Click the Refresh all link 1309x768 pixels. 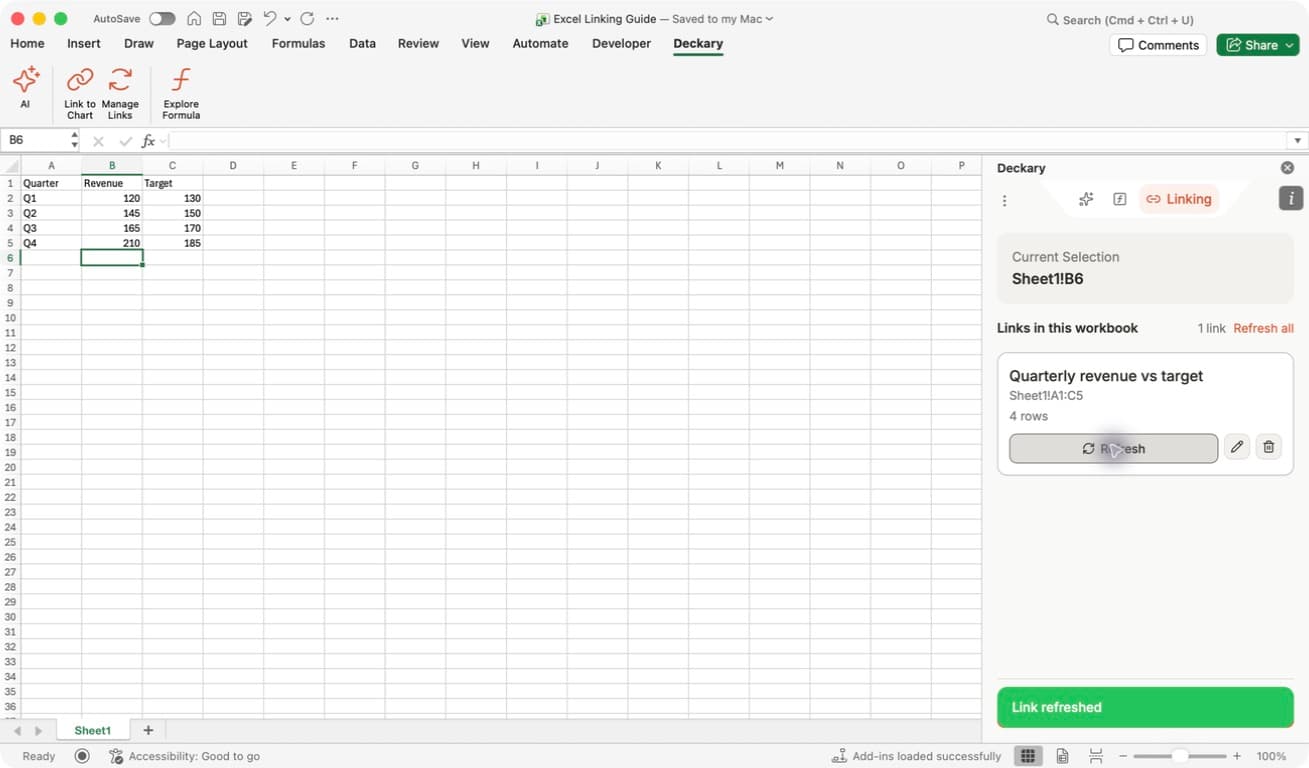1263,328
